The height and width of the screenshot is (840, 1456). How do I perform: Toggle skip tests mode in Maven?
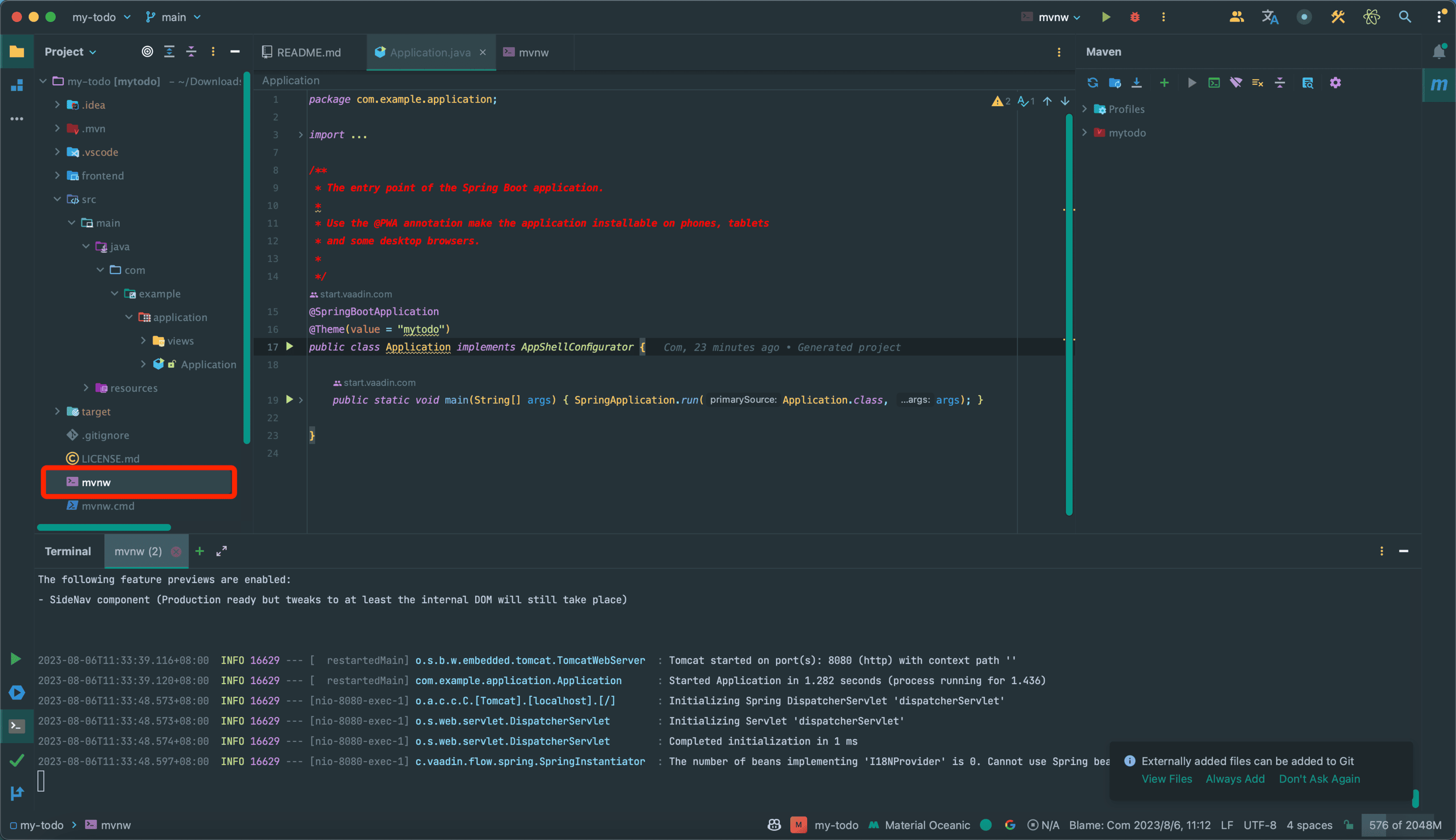(x=1257, y=82)
